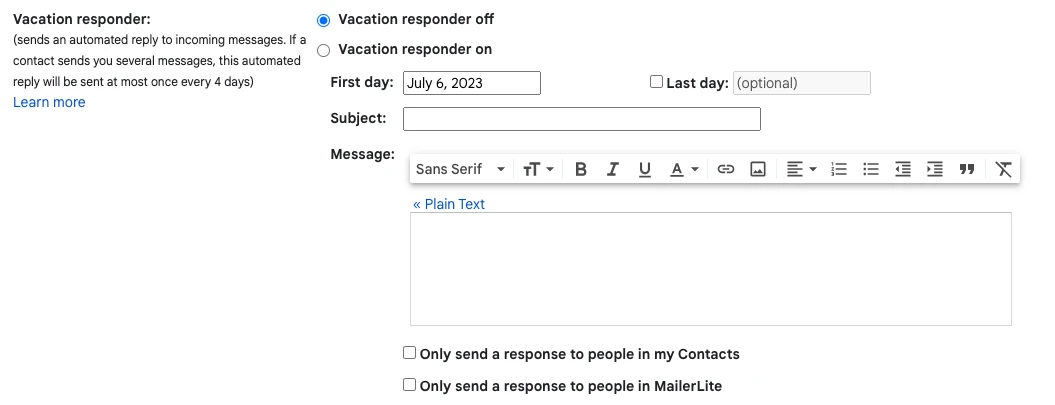
Task: Check Only send response to Contacts
Action: (409, 353)
